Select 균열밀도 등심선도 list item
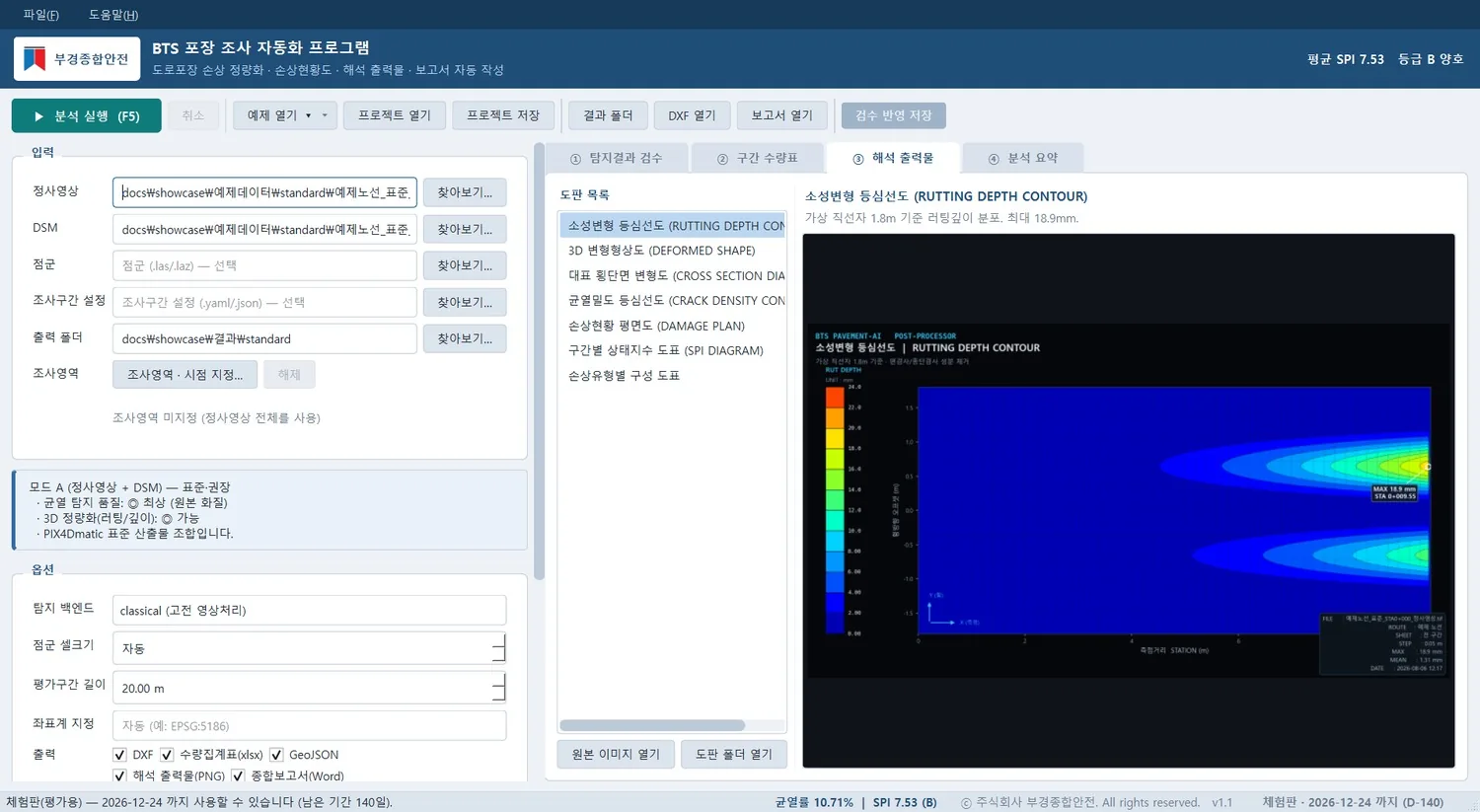This screenshot has height=812, width=1480. pos(672,300)
